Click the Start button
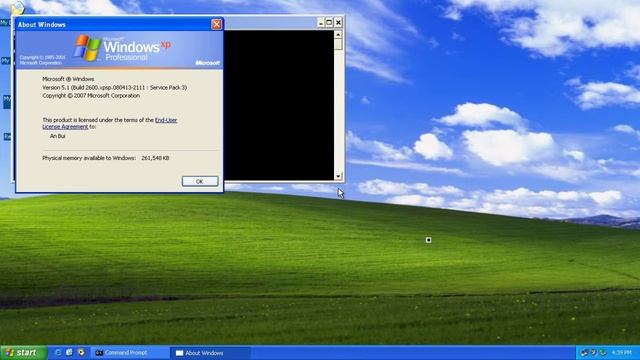 (x=23, y=353)
